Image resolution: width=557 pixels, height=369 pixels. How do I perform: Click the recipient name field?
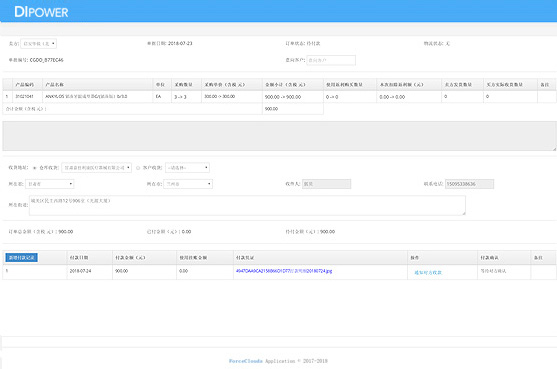pyautogui.click(x=326, y=184)
